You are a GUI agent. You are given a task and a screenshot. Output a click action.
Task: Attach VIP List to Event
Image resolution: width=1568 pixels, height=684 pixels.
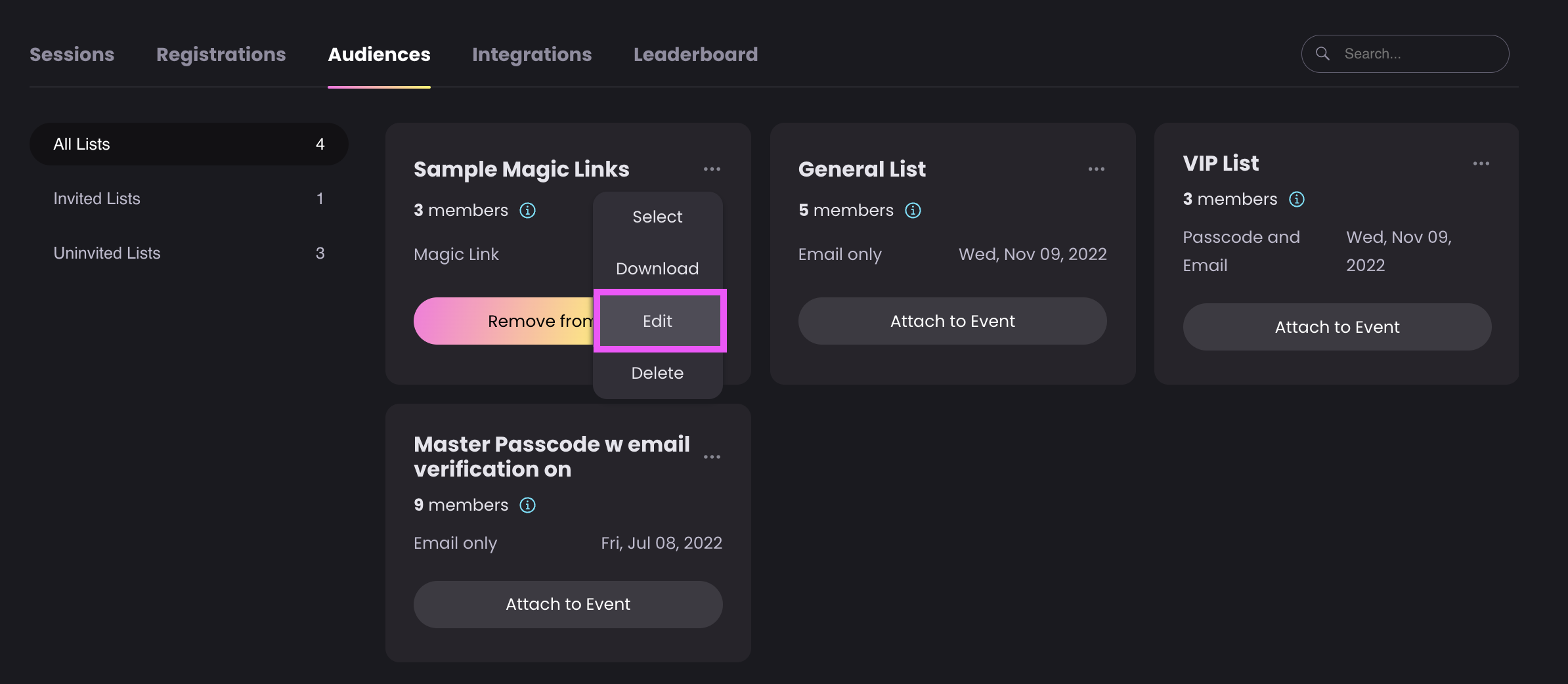pos(1337,327)
